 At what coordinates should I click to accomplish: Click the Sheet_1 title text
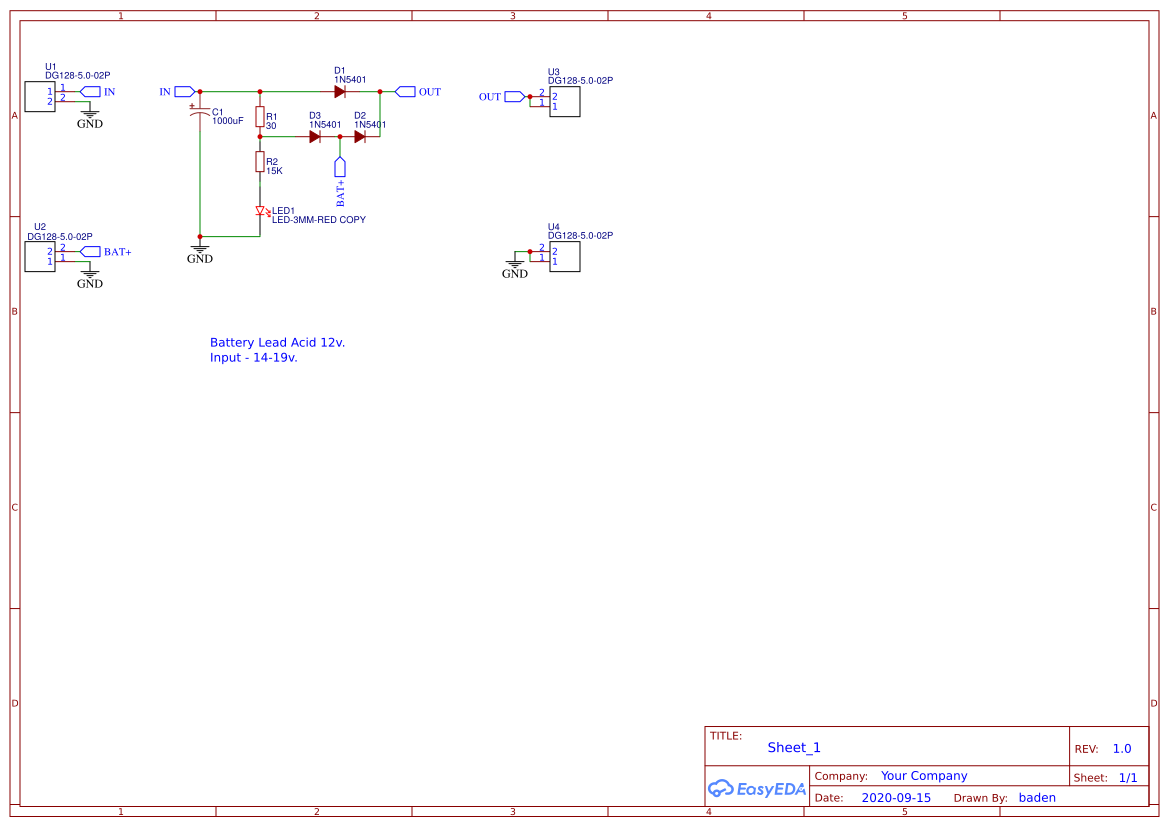(x=793, y=747)
